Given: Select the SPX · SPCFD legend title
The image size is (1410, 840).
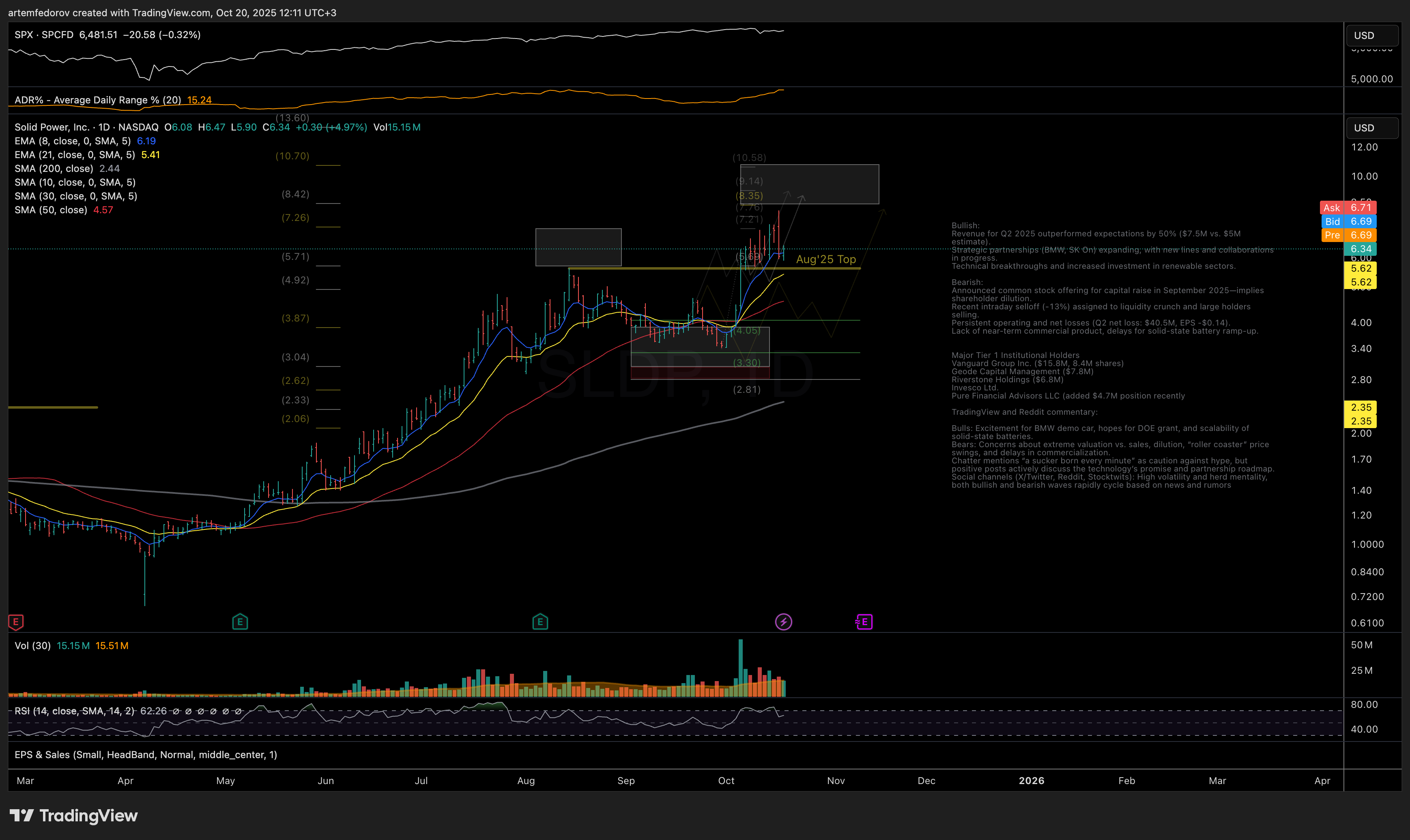Looking at the screenshot, I should 44,35.
